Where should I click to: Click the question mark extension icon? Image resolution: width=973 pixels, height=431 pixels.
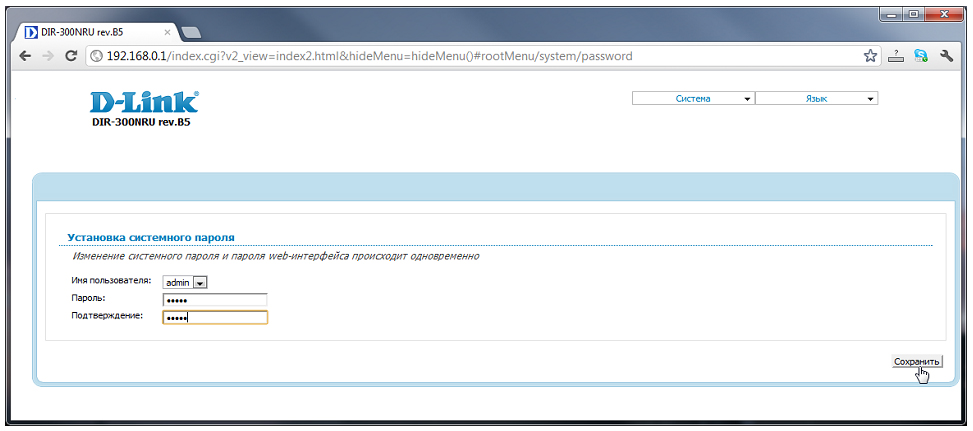[x=895, y=56]
